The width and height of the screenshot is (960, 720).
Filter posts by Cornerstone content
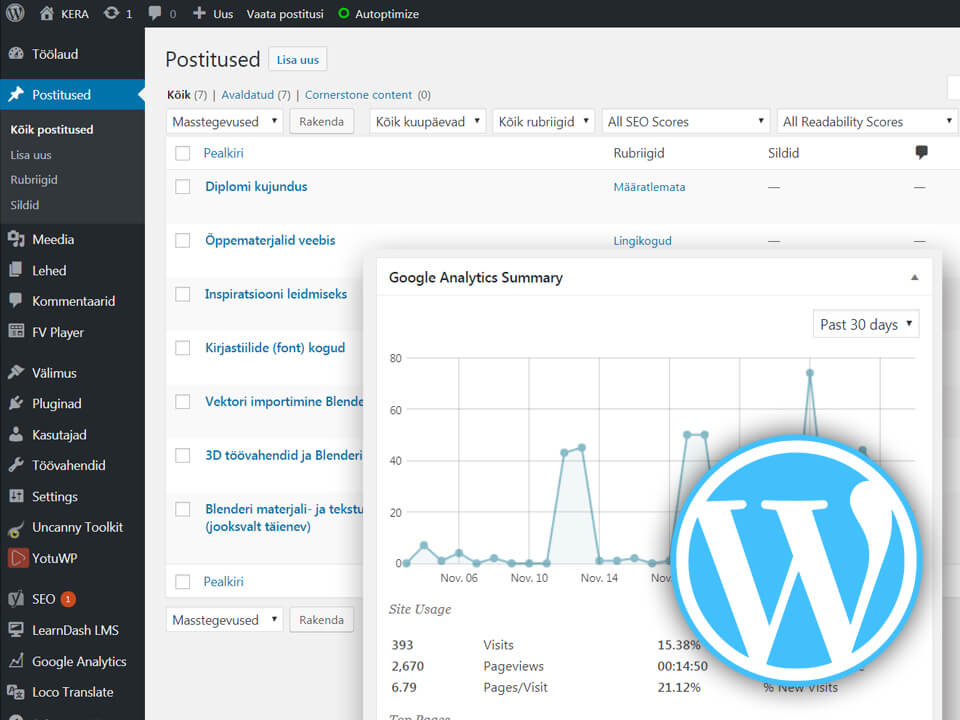tap(358, 95)
